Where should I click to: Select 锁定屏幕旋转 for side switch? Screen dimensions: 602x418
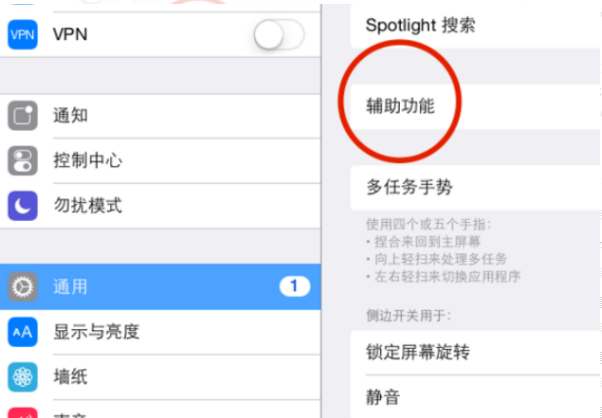pyautogui.click(x=476, y=352)
